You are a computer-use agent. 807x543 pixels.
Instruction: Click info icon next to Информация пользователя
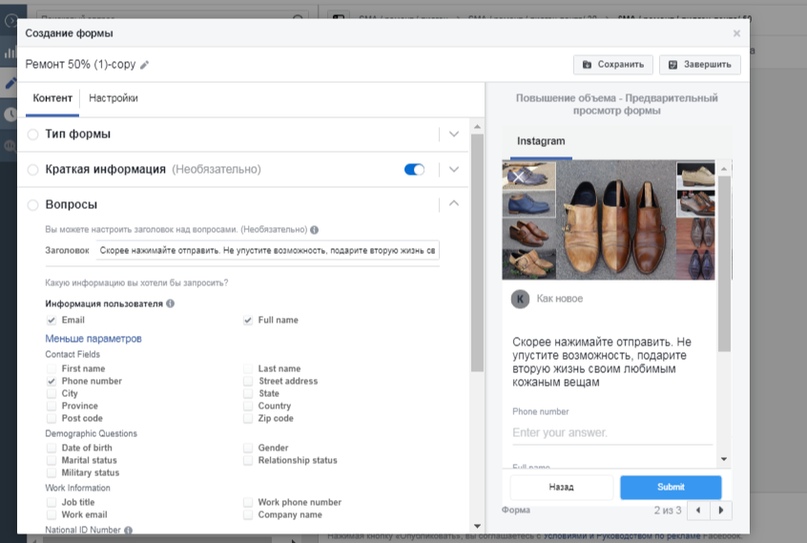[x=170, y=303]
